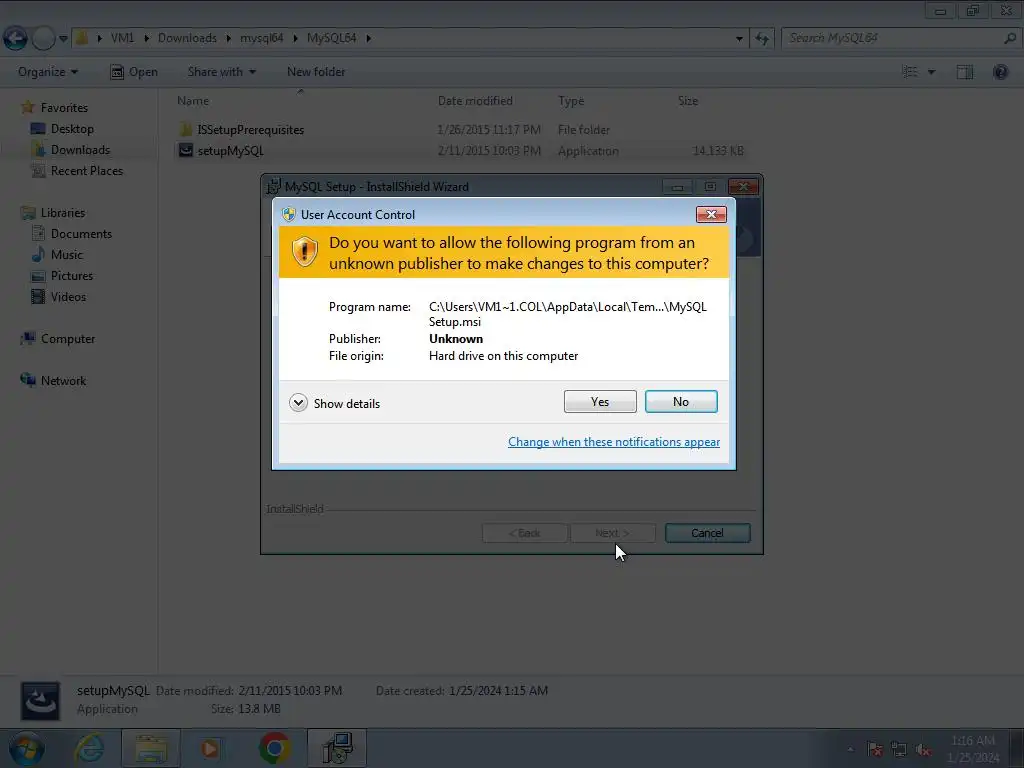
Task: Launch Internet Explorer from the taskbar
Action: tap(89, 748)
